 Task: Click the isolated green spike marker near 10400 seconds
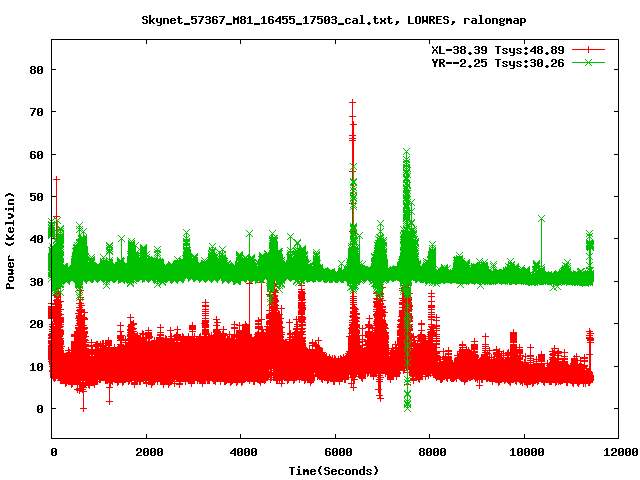click(x=542, y=219)
